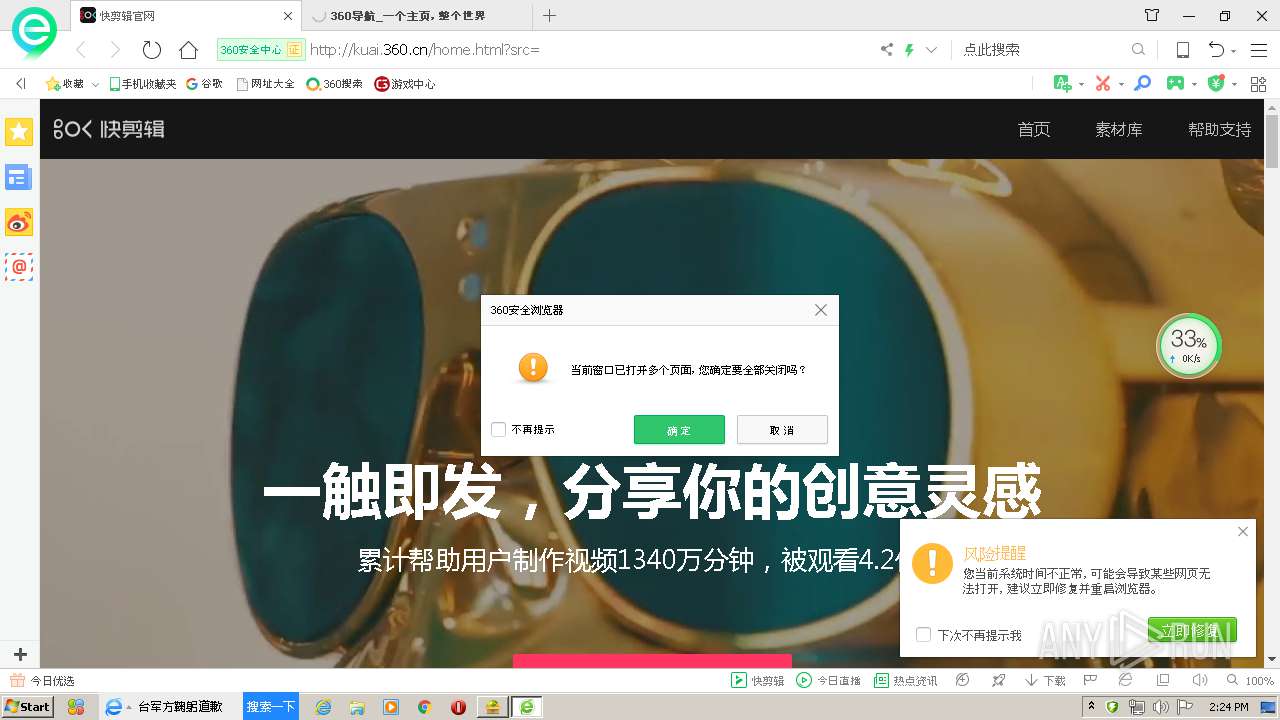The image size is (1280, 720).
Task: Click the green yen shield icon
Action: (x=1216, y=84)
